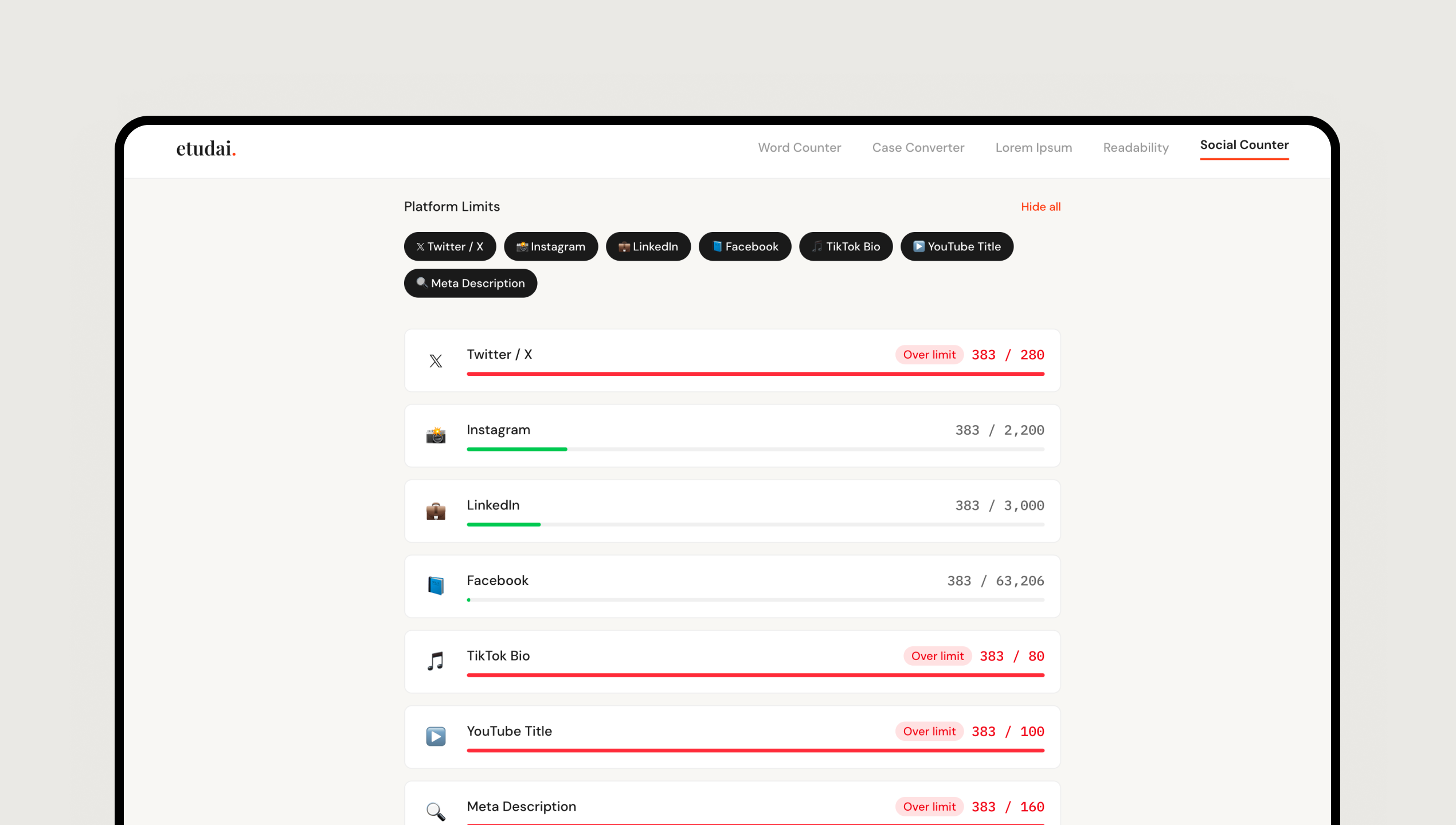Toggle the YouTube Title platform chip
Image resolution: width=1456 pixels, height=825 pixels.
click(957, 247)
